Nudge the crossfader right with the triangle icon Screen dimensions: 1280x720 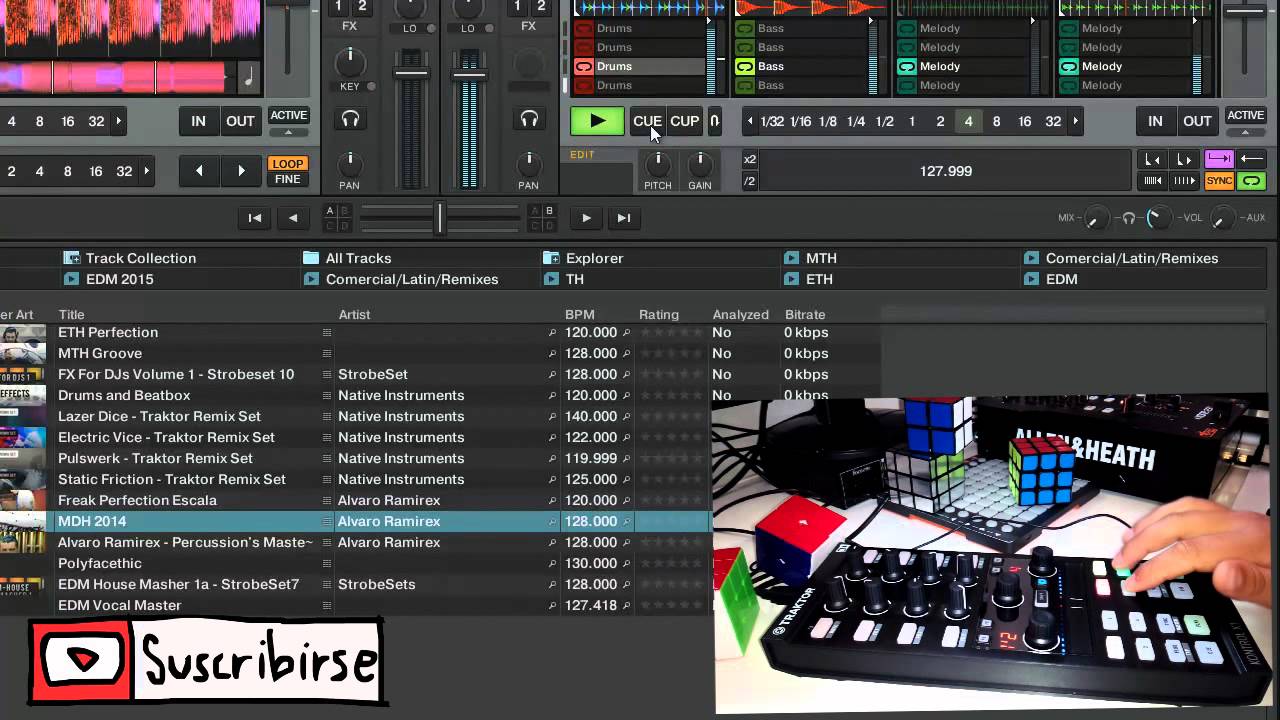[x=586, y=218]
